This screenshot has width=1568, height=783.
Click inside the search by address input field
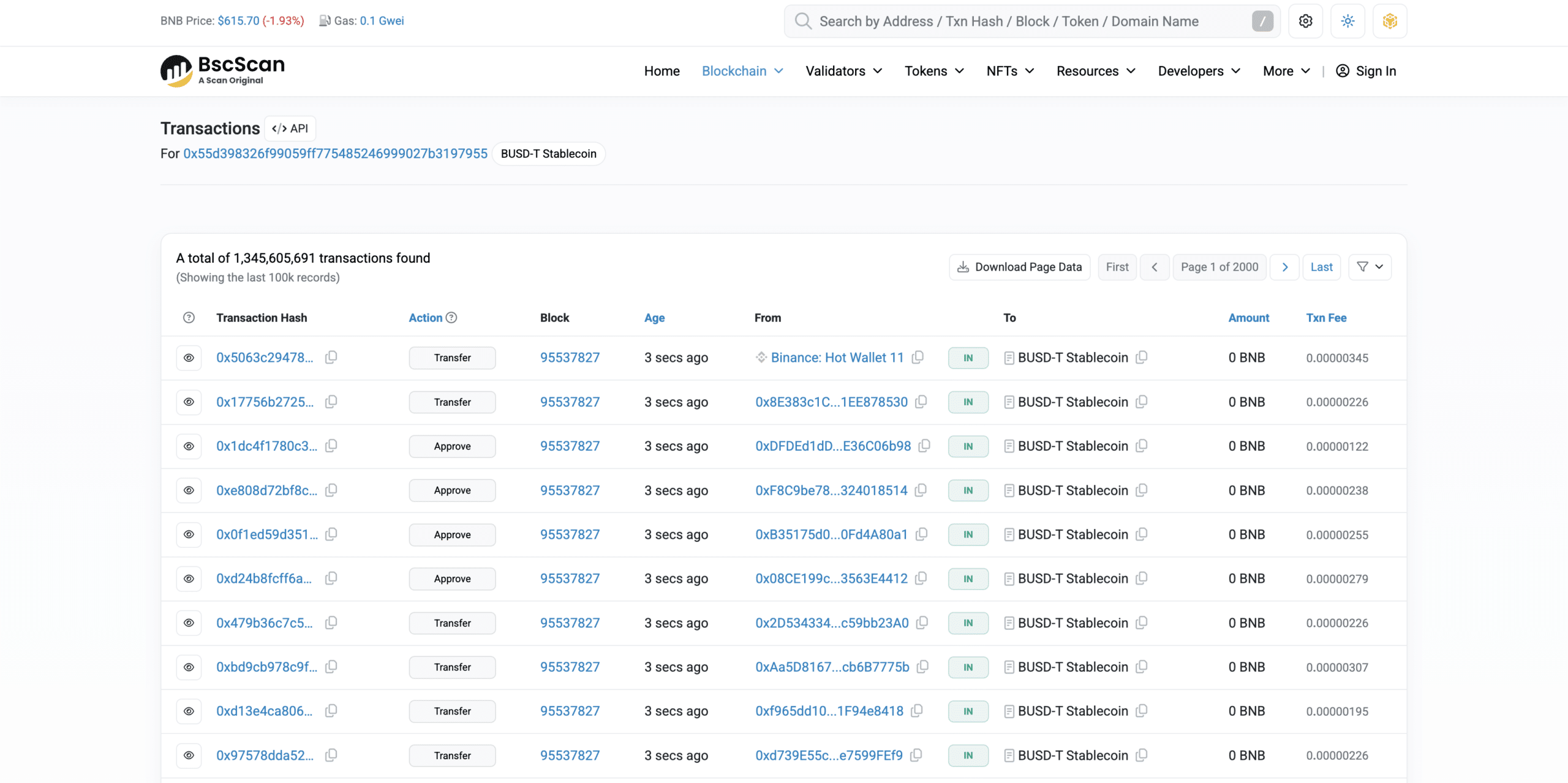1029,21
